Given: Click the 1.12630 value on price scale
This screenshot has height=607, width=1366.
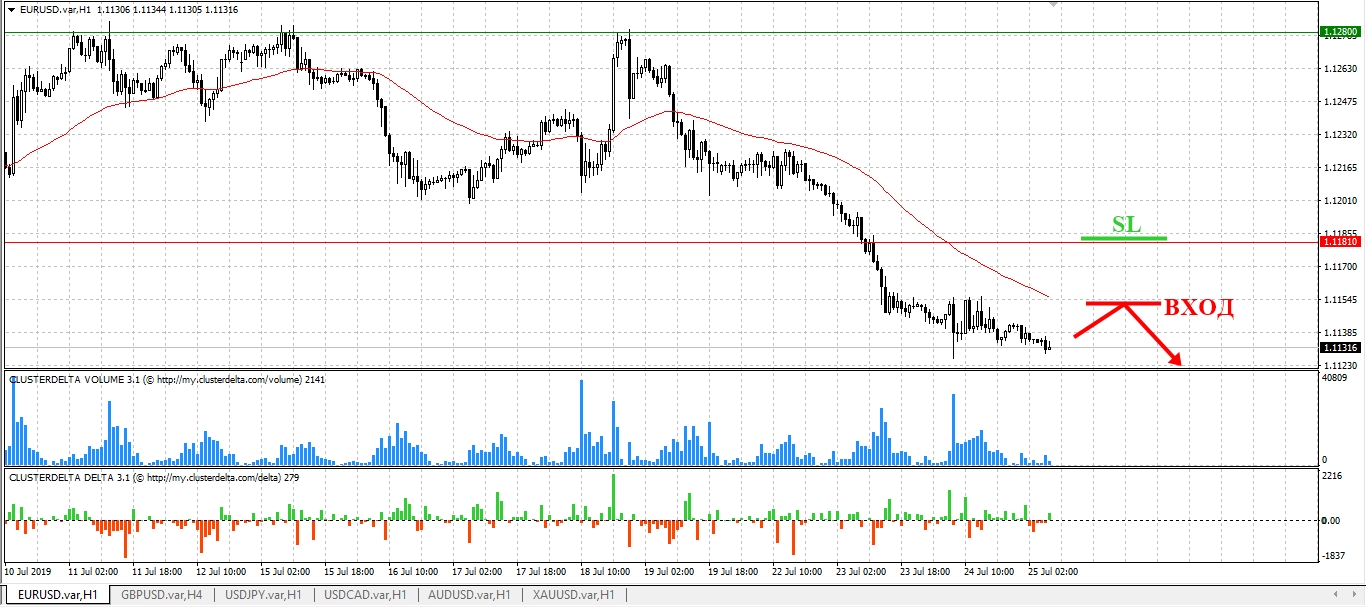Looking at the screenshot, I should [1339, 69].
